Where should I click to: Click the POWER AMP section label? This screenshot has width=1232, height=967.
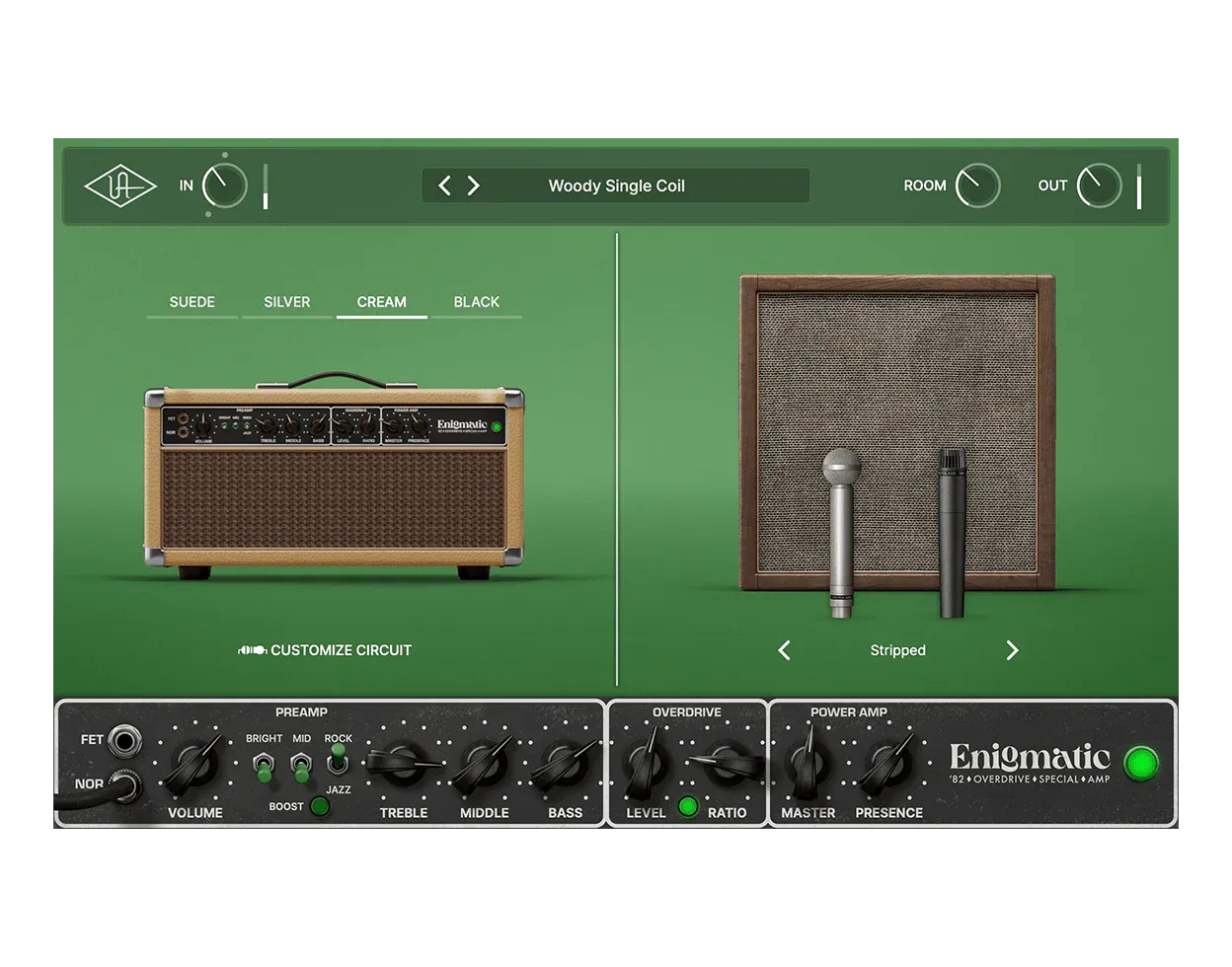pyautogui.click(x=849, y=712)
